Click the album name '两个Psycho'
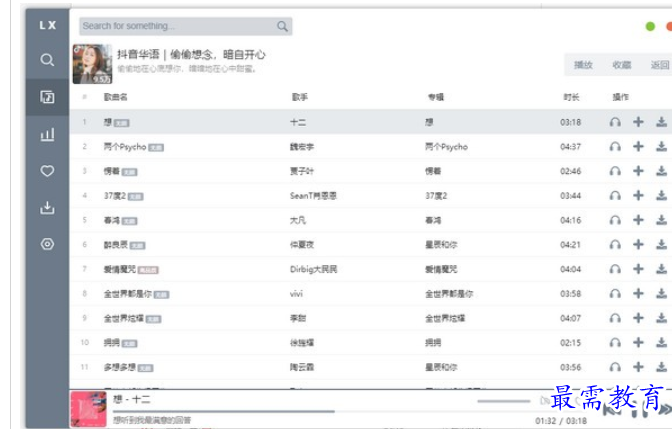Viewport: 672px width, 429px height. click(x=446, y=147)
